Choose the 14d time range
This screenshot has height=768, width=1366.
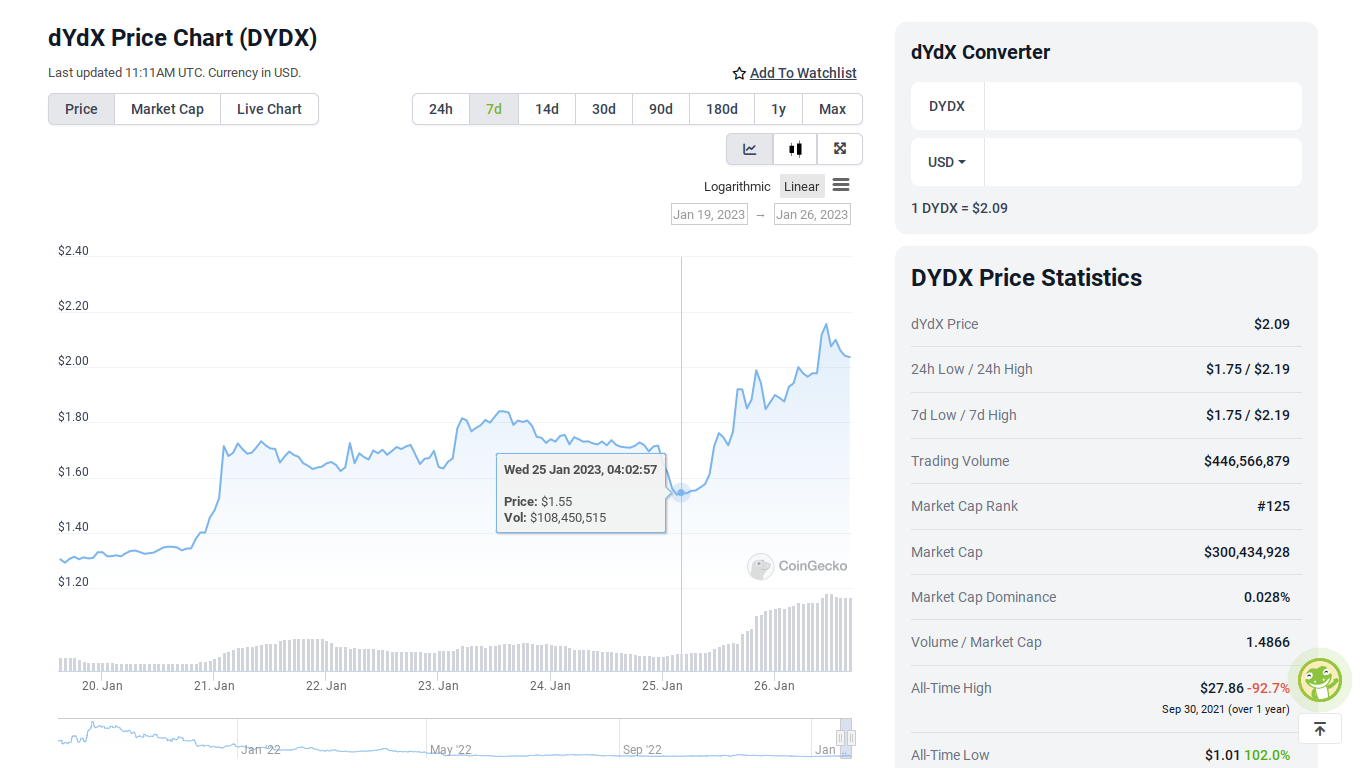click(547, 109)
